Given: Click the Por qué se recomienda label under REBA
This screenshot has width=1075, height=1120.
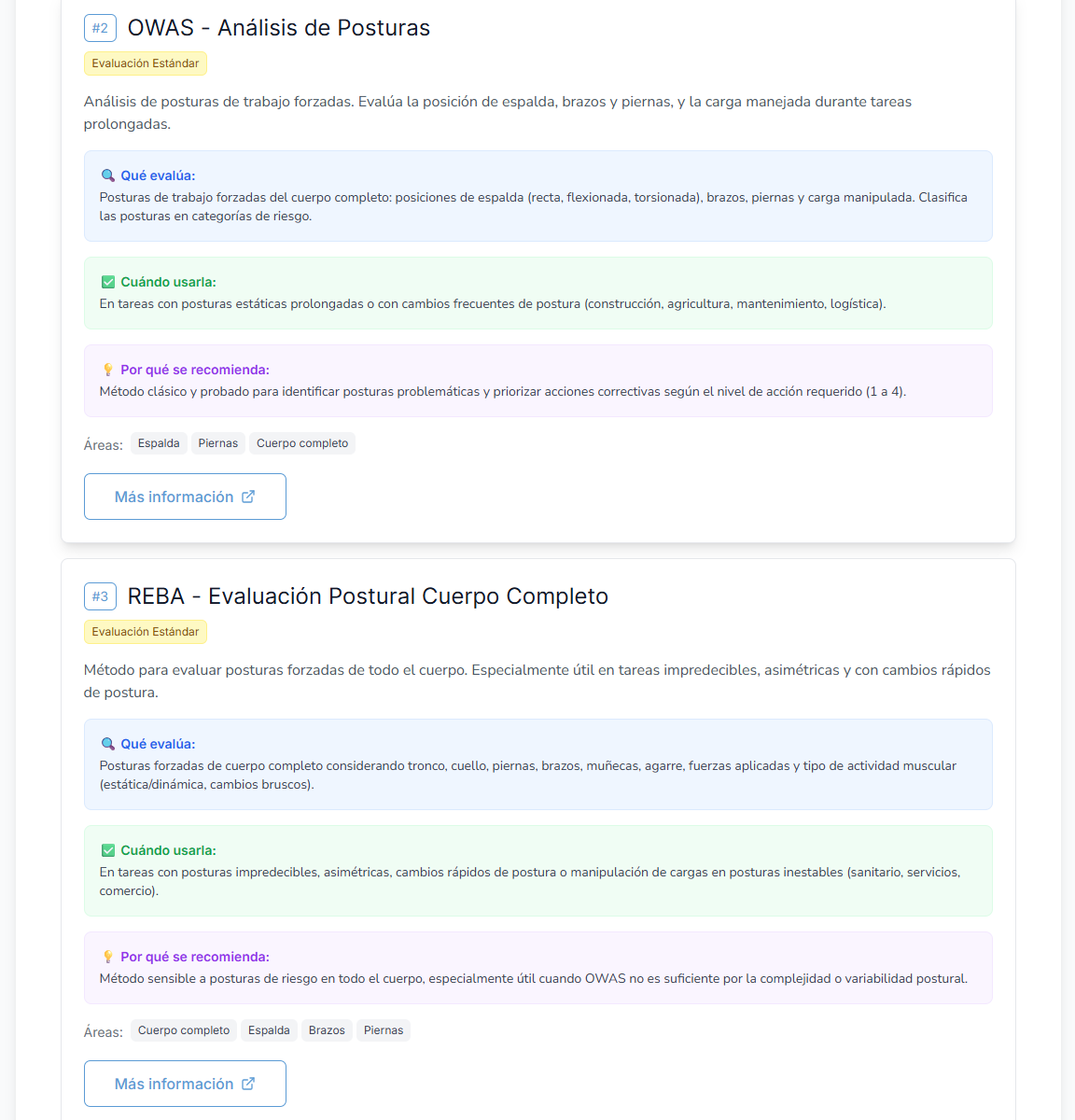Looking at the screenshot, I should point(195,957).
